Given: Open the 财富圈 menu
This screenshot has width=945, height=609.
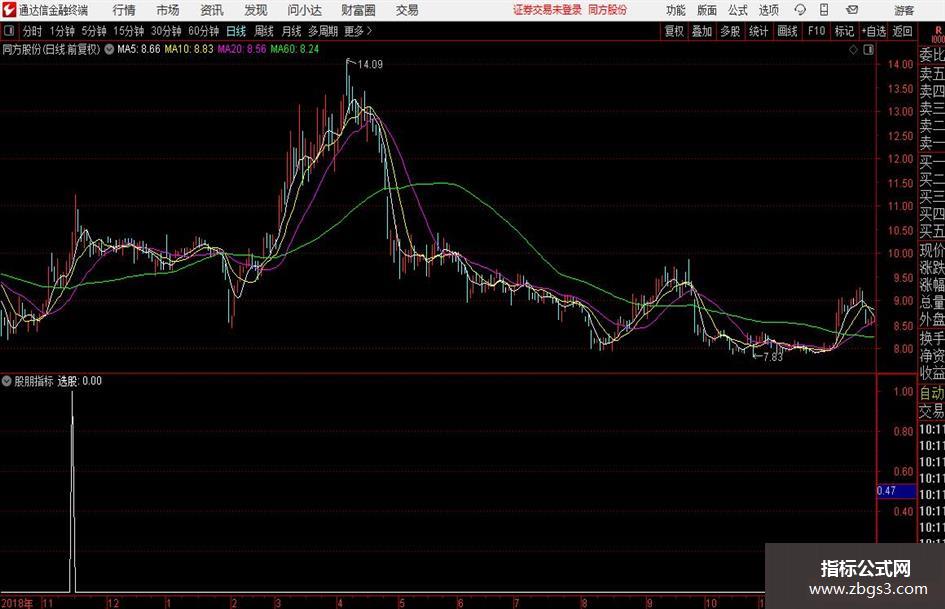Looking at the screenshot, I should [x=358, y=10].
